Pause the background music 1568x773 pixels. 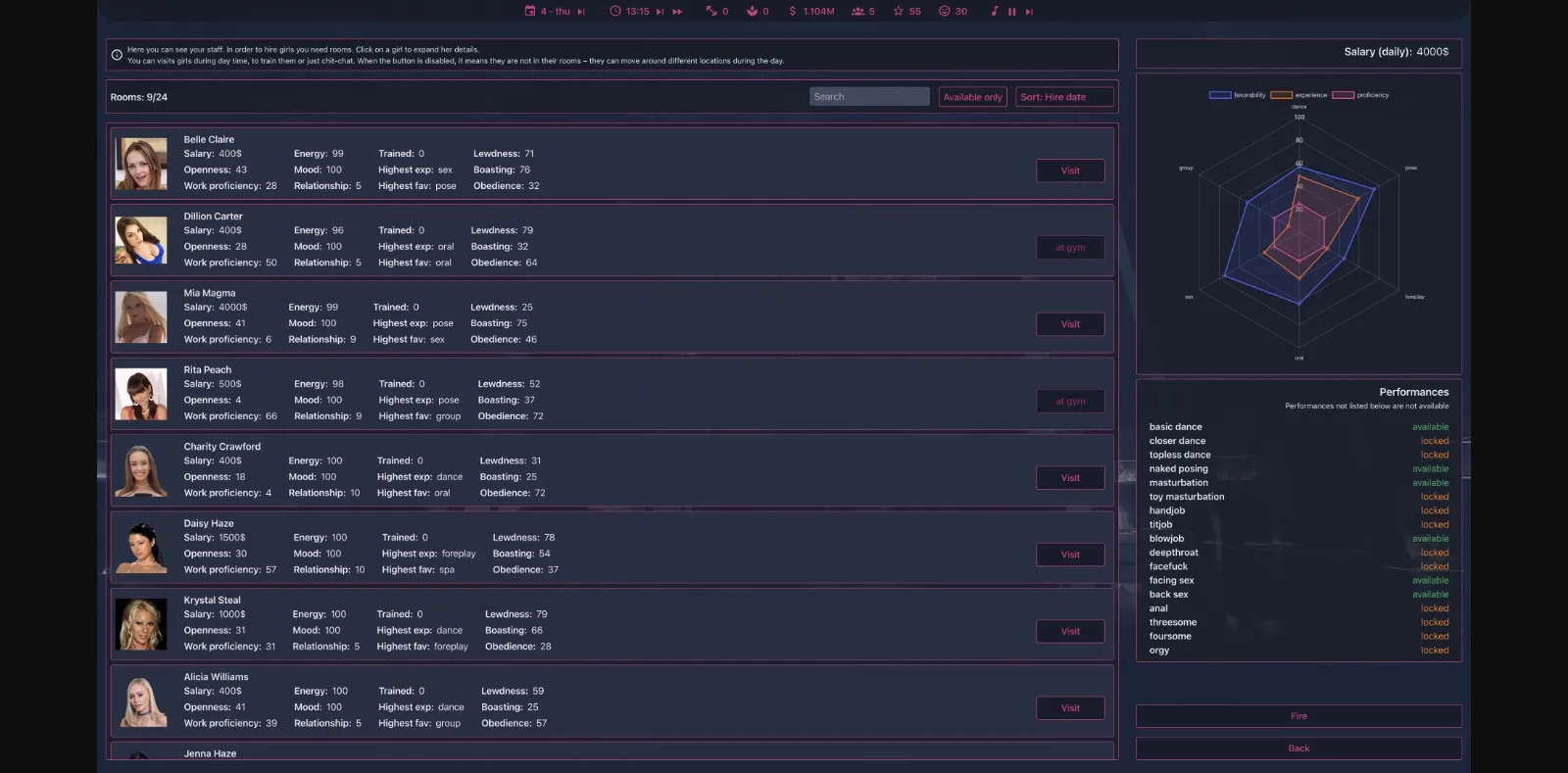(1012, 12)
